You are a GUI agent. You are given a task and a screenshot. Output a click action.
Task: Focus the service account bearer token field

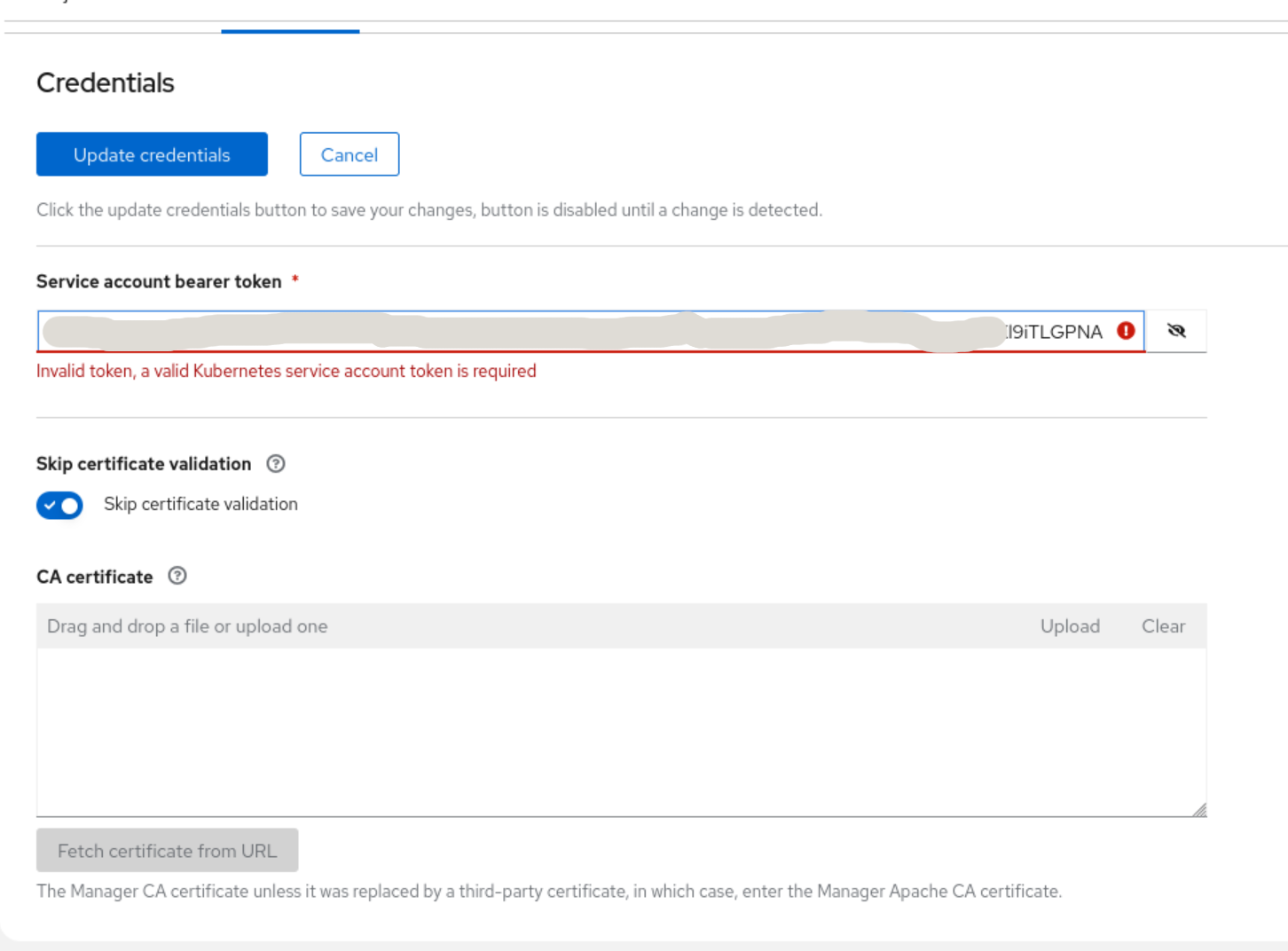pyautogui.click(x=532, y=331)
